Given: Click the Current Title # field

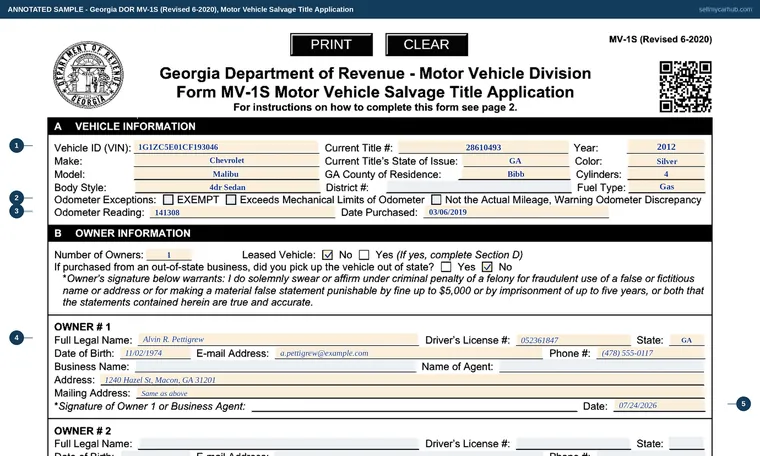Looking at the screenshot, I should [483, 147].
